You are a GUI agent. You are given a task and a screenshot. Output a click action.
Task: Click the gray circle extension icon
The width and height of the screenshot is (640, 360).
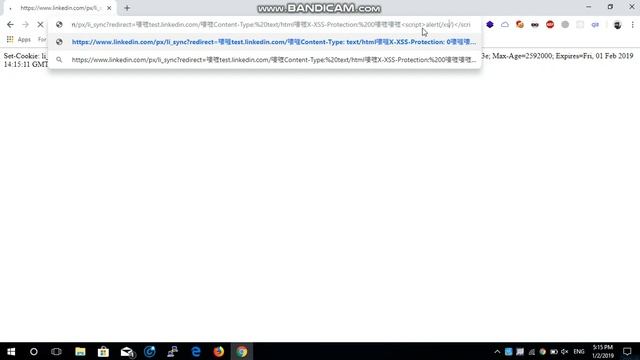565,24
